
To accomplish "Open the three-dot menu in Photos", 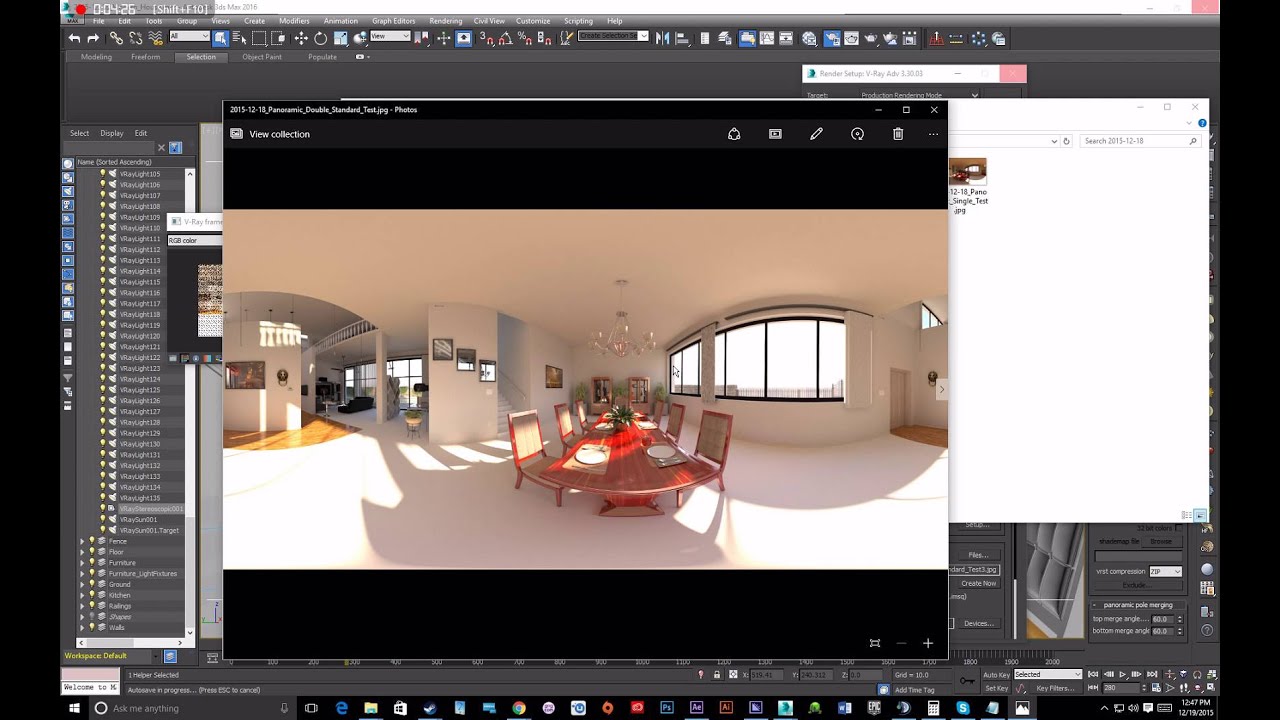I will [x=933, y=134].
